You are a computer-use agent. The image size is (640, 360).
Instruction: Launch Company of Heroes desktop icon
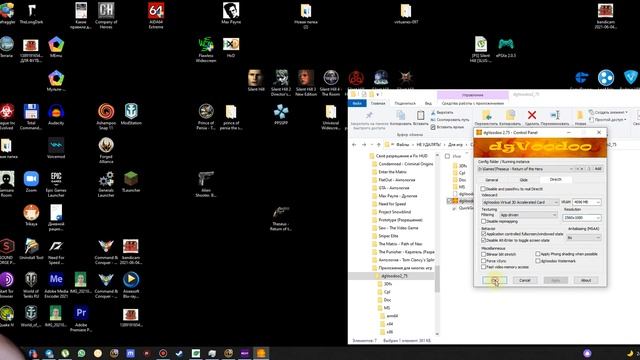(x=106, y=16)
